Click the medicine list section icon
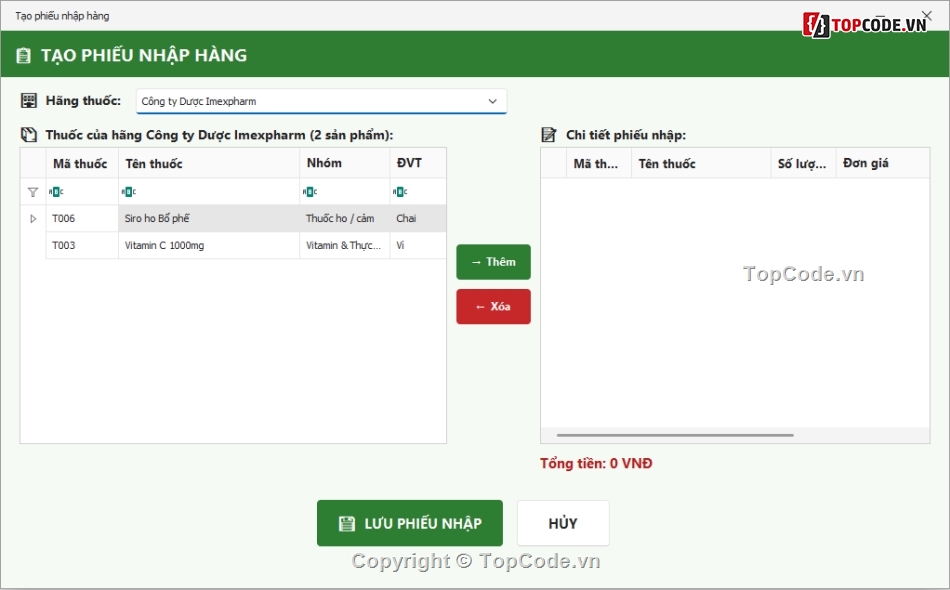Image resolution: width=950 pixels, height=590 pixels. click(28, 134)
